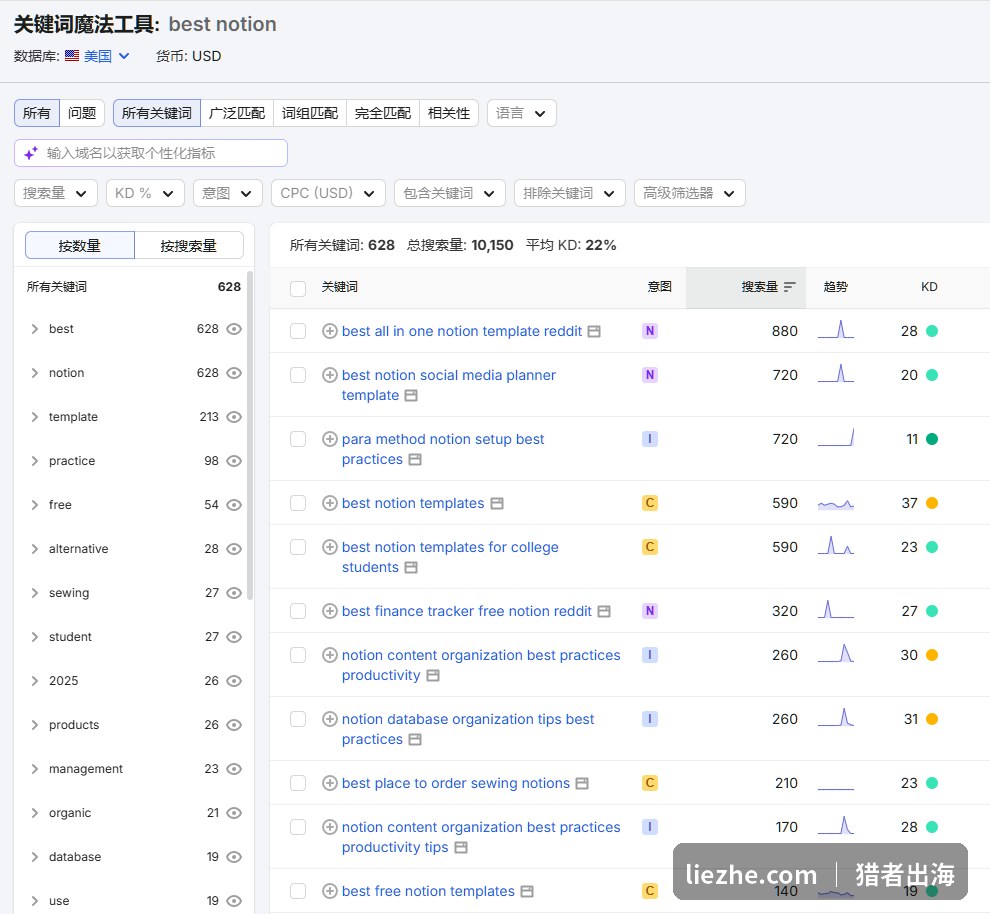The width and height of the screenshot is (990, 914).
Task: Open the 'best free notion templates' keyword link
Action: 428,891
